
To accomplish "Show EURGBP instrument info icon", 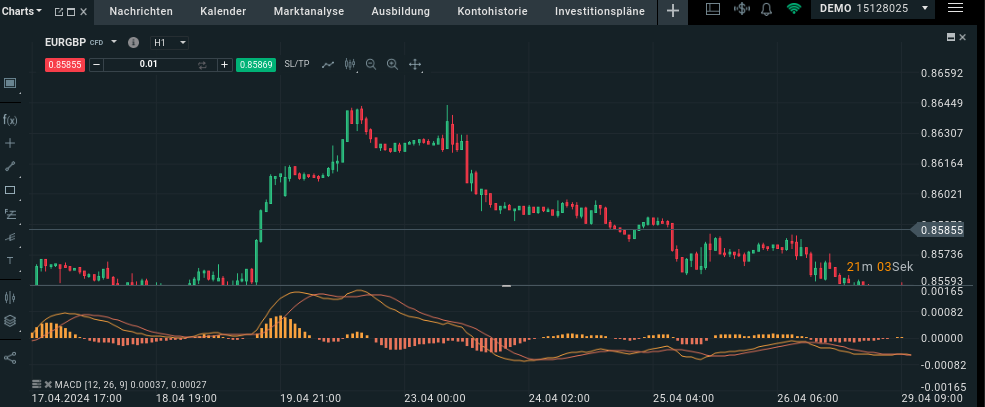I will point(133,42).
